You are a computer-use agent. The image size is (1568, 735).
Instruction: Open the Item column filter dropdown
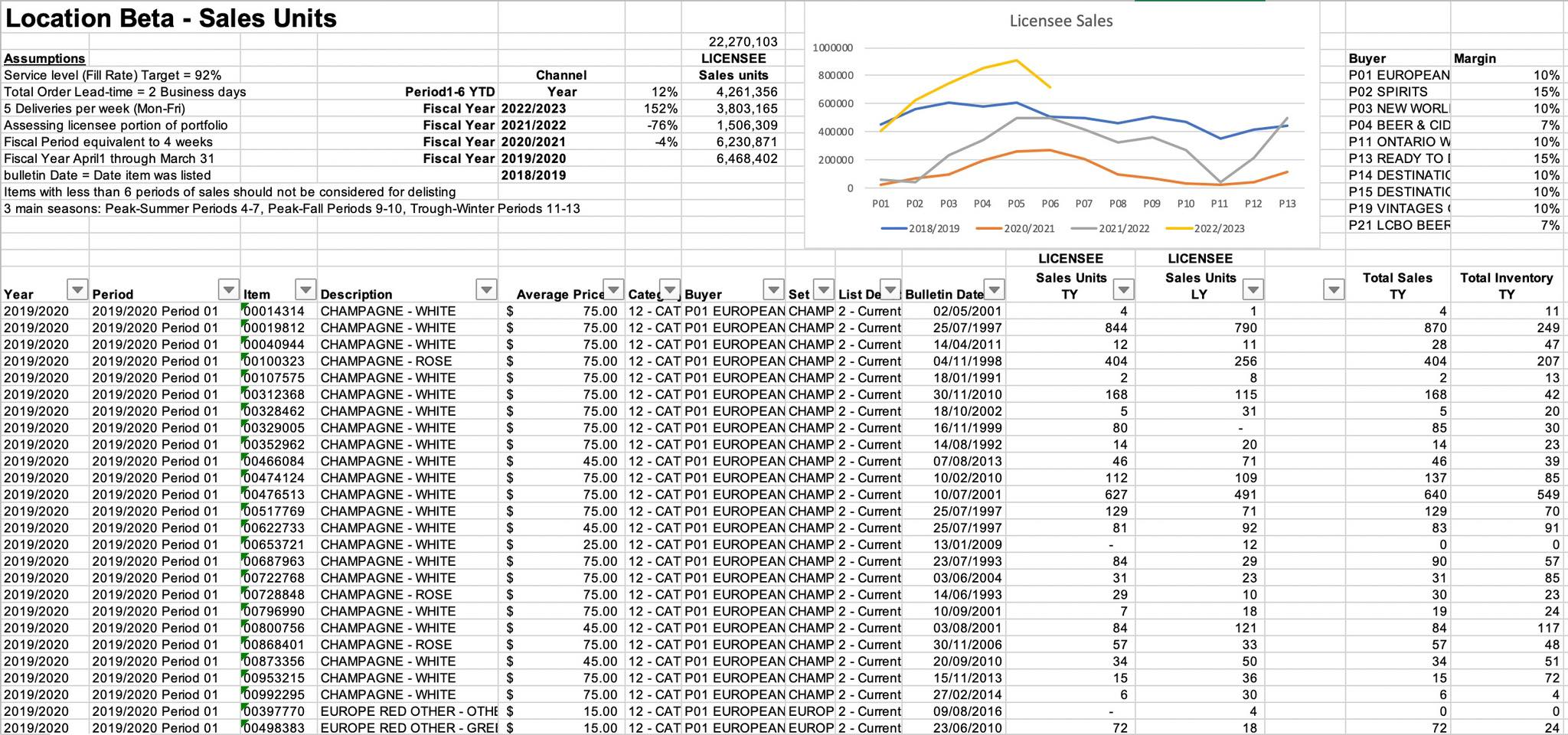point(305,289)
